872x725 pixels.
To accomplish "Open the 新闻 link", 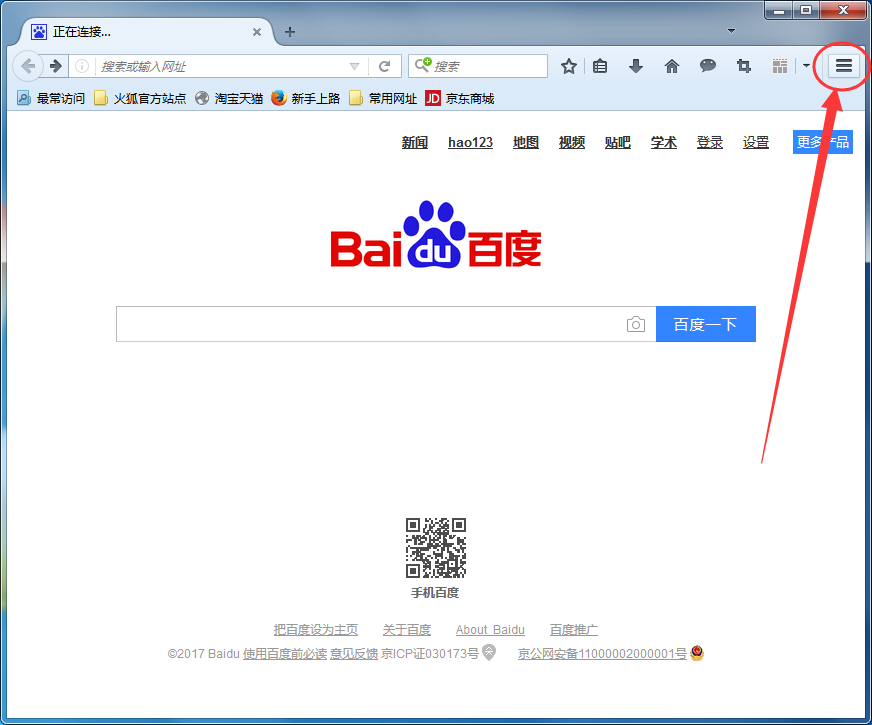I will click(x=415, y=142).
